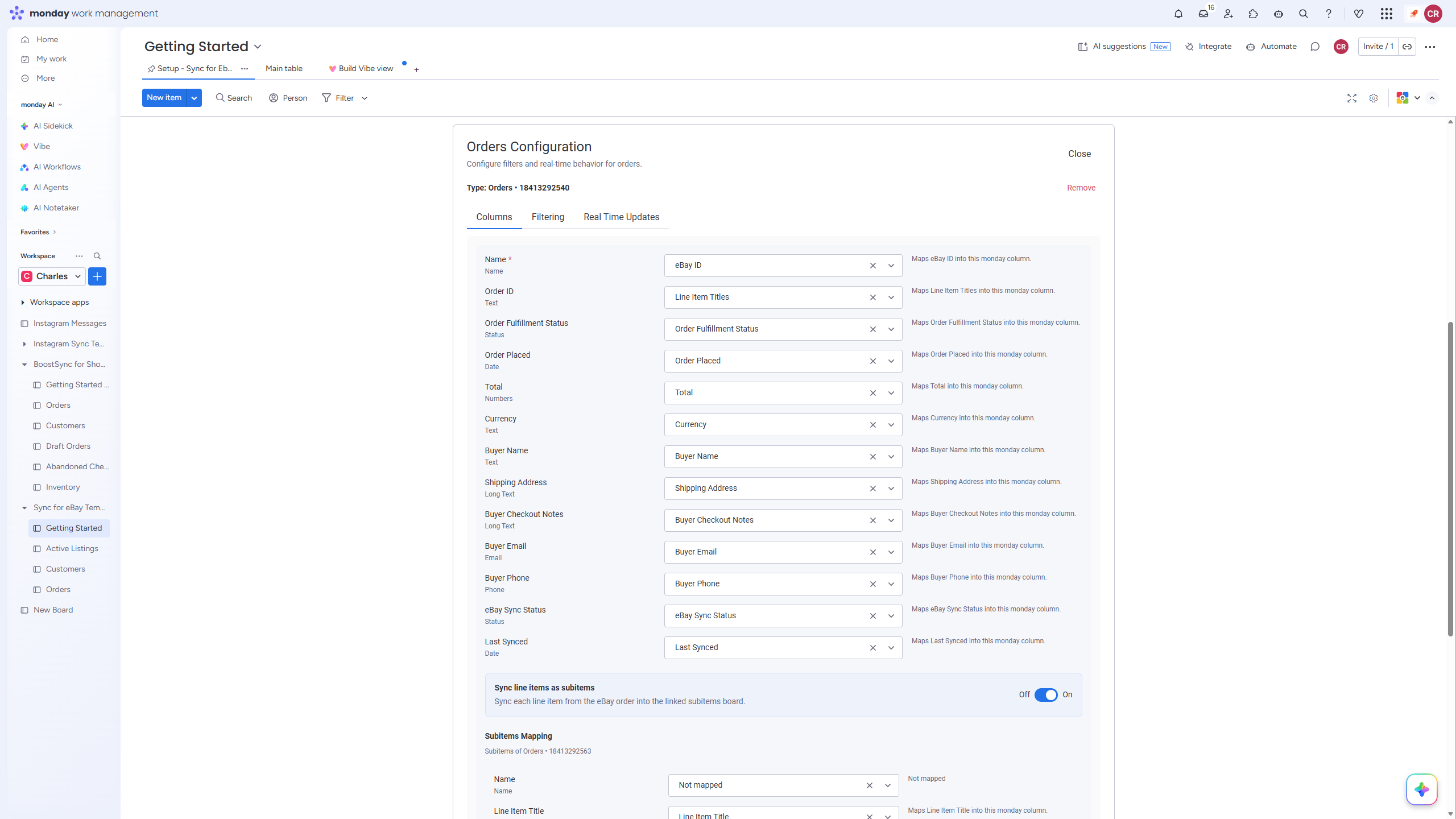Open the top bar search icon

[1304, 14]
